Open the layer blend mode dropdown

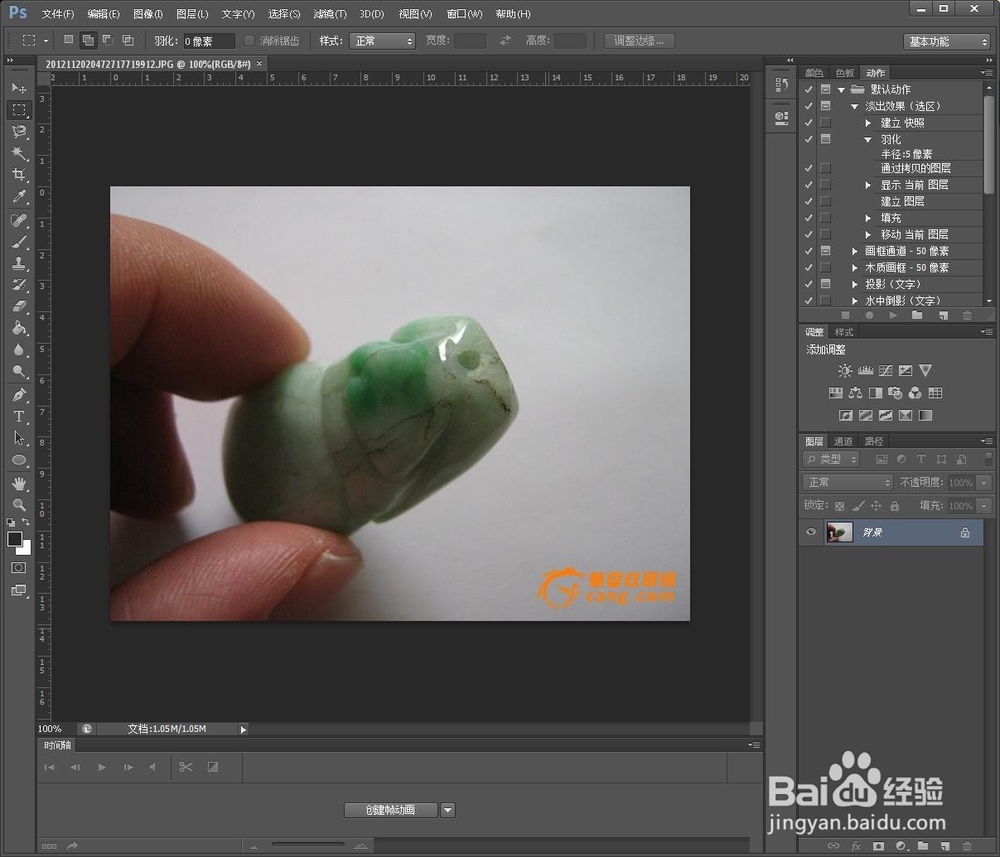click(847, 483)
